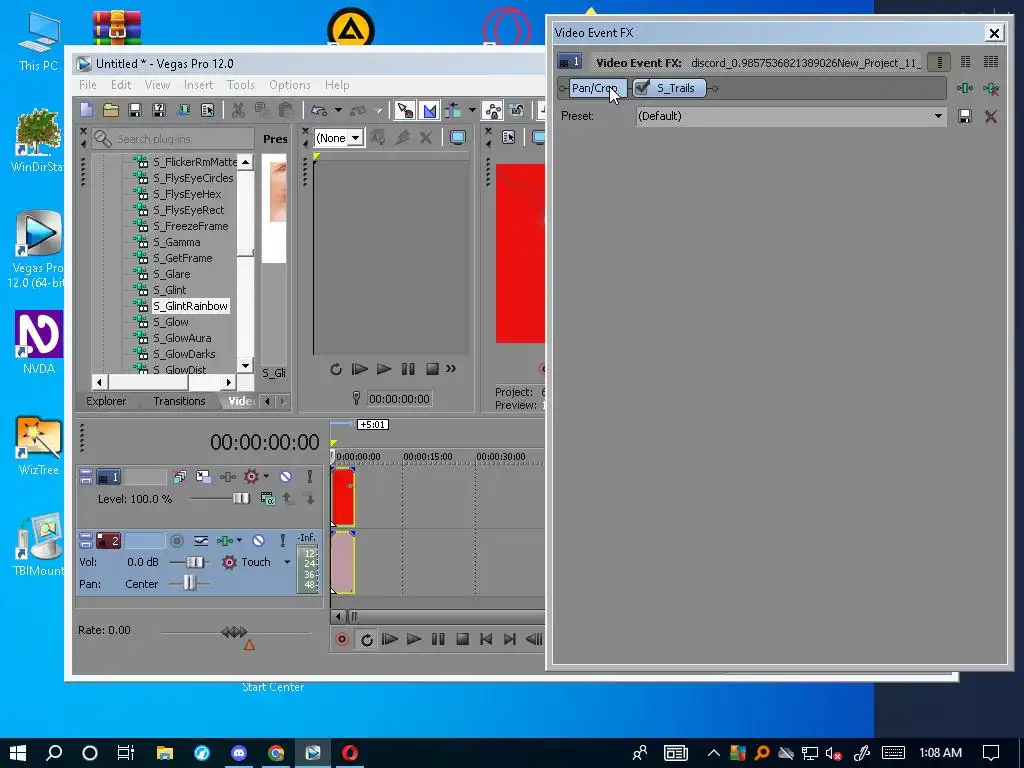Open the Edit menu
The width and height of the screenshot is (1024, 768).
(121, 85)
